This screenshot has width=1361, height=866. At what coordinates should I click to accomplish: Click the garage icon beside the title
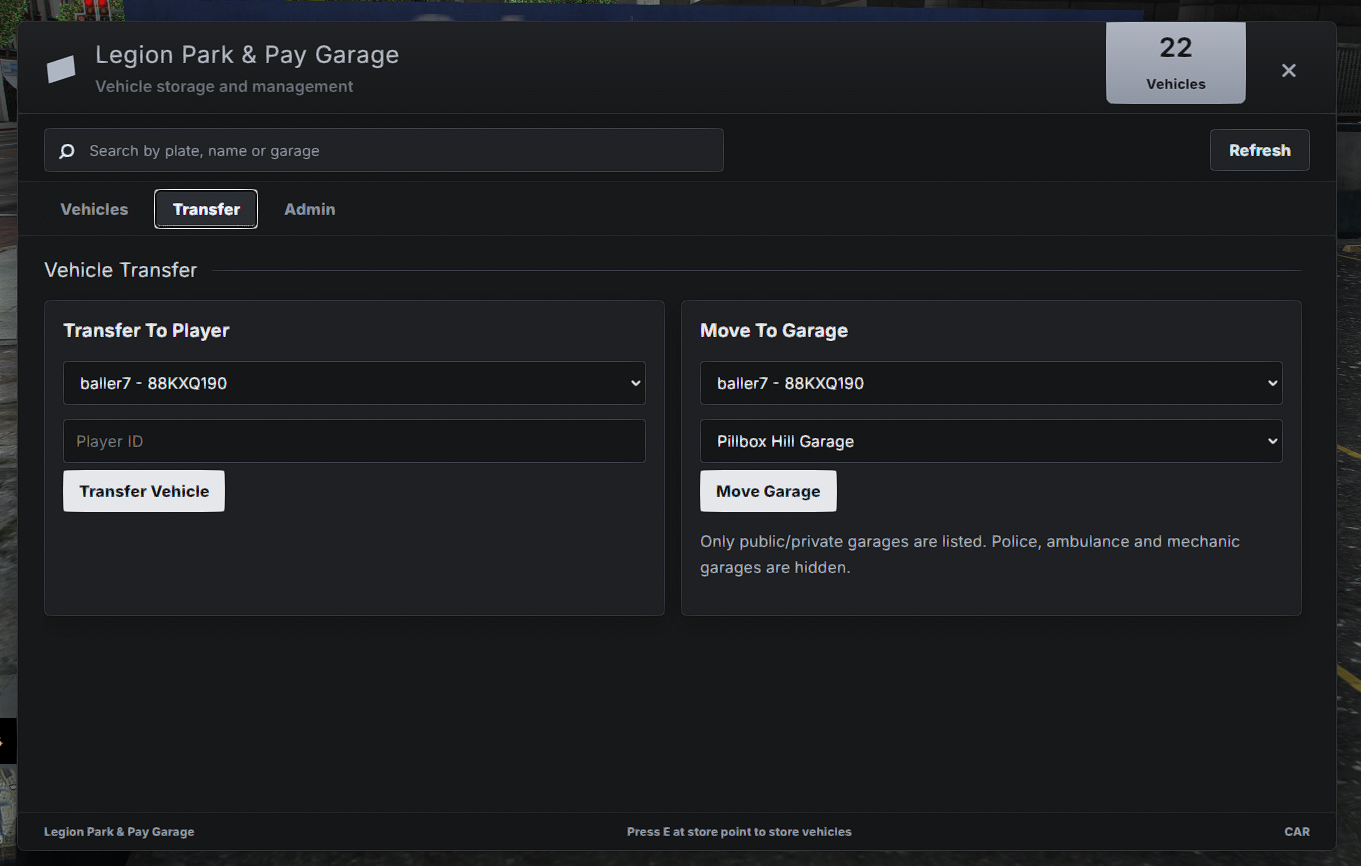coord(61,69)
